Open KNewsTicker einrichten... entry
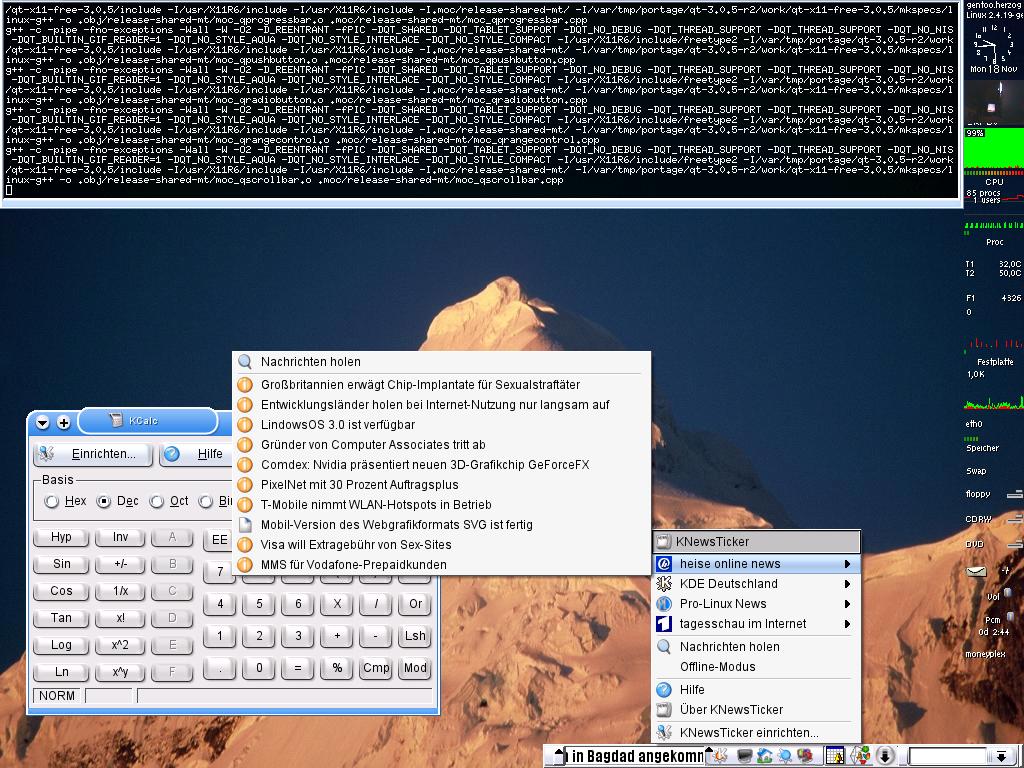This screenshot has height=768, width=1024. tap(756, 733)
